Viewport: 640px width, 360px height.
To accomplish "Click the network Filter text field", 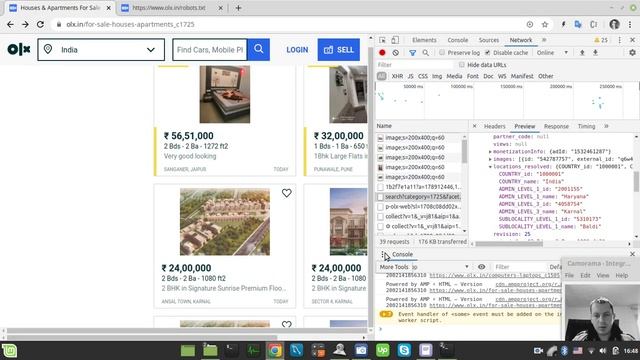I will [x=414, y=65].
